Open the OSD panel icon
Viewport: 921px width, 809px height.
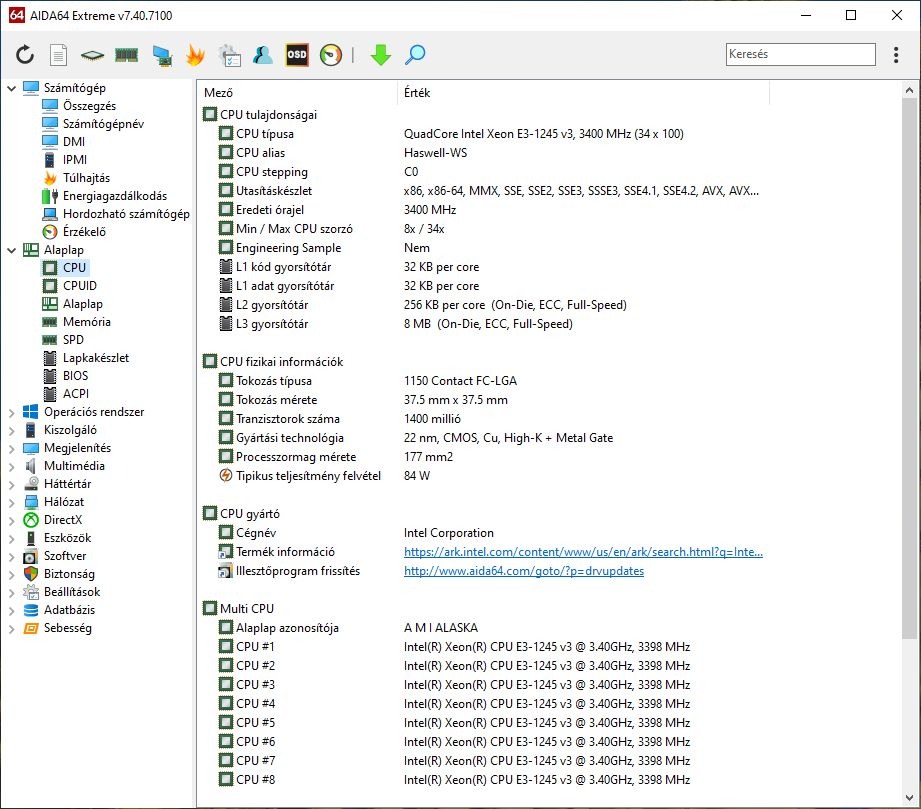297,55
